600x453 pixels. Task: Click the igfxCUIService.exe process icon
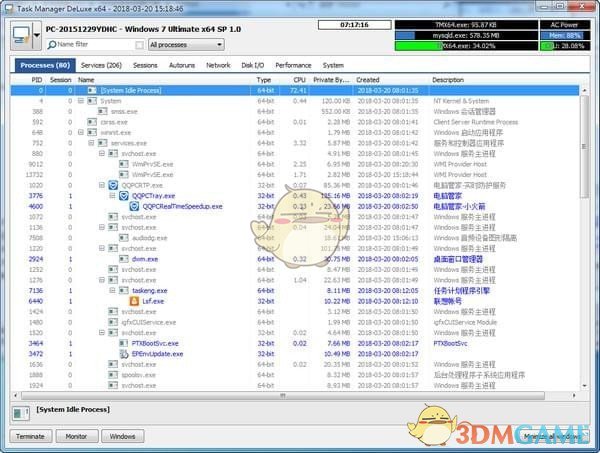point(113,322)
